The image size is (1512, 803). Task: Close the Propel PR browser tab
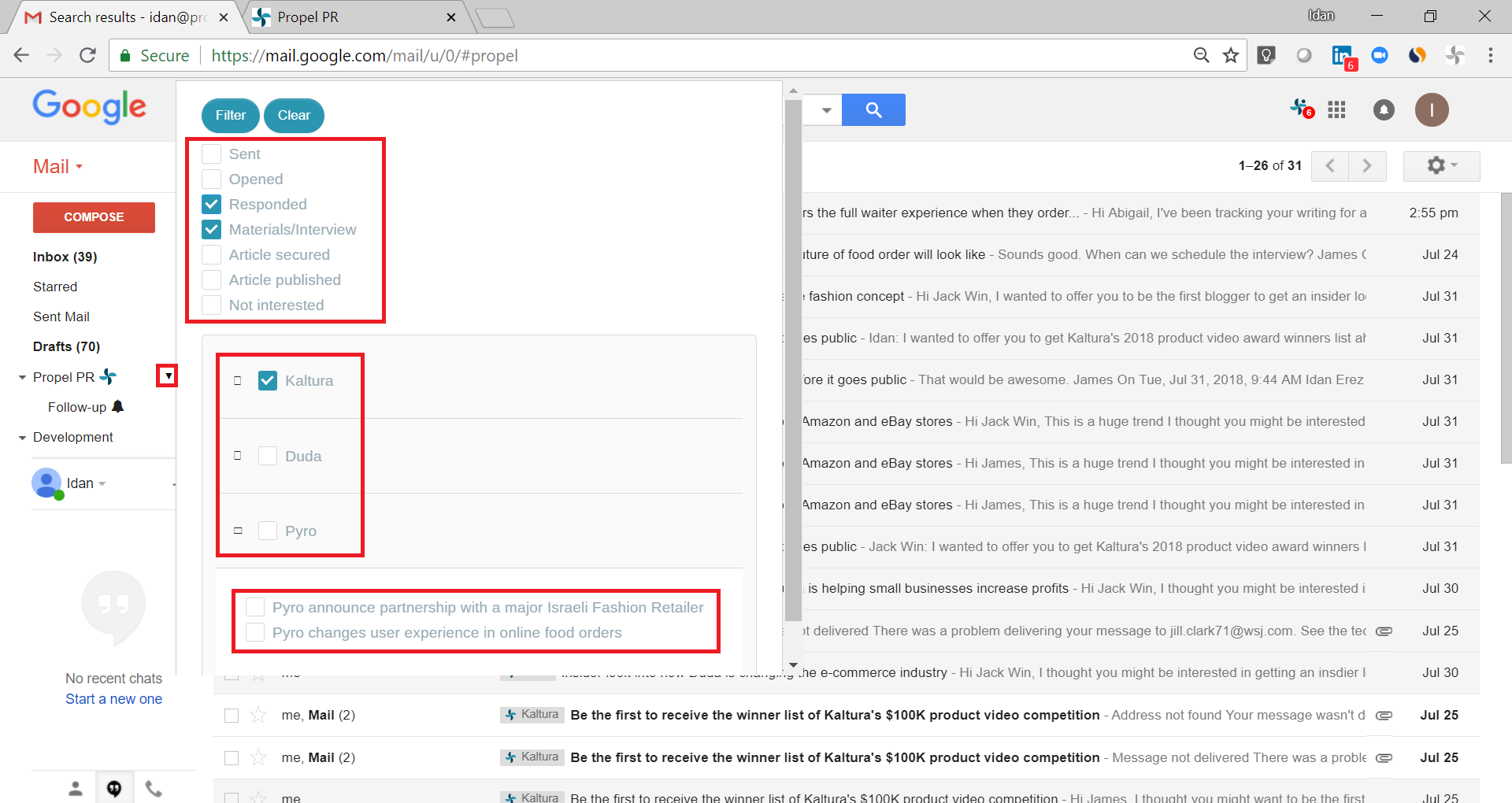click(451, 17)
